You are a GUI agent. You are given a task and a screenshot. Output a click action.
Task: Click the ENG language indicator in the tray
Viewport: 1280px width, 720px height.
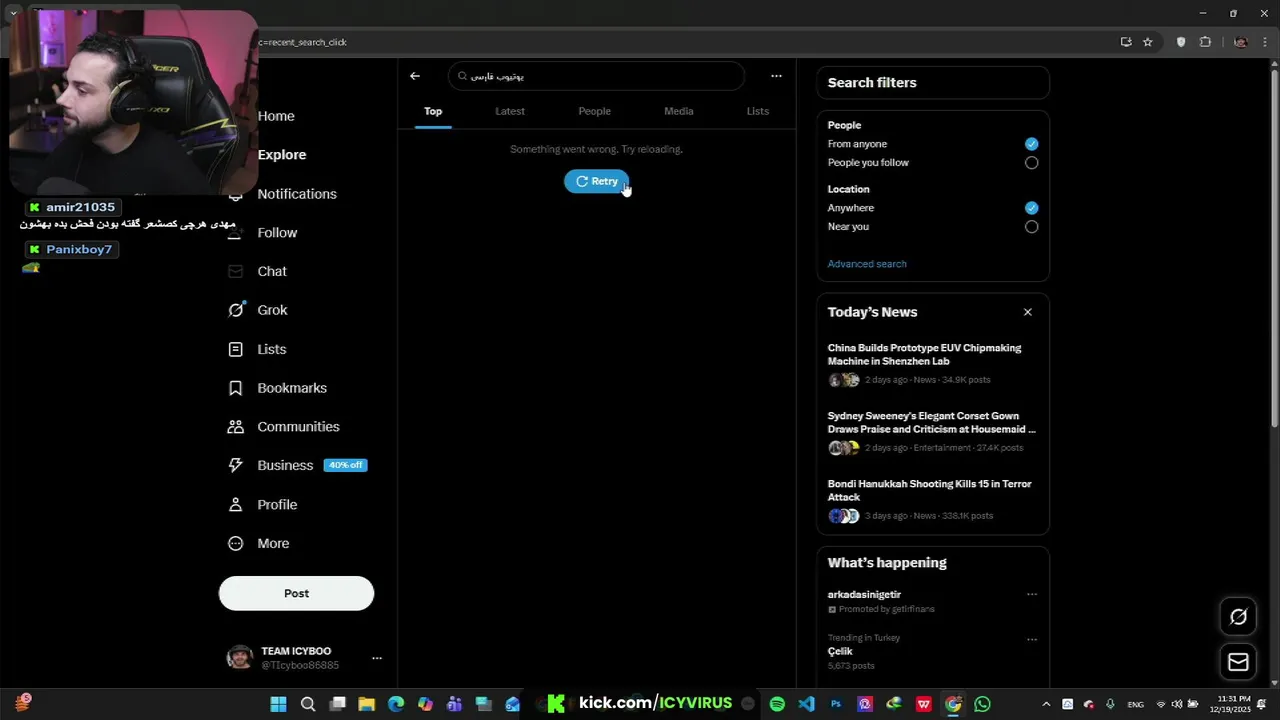1135,704
